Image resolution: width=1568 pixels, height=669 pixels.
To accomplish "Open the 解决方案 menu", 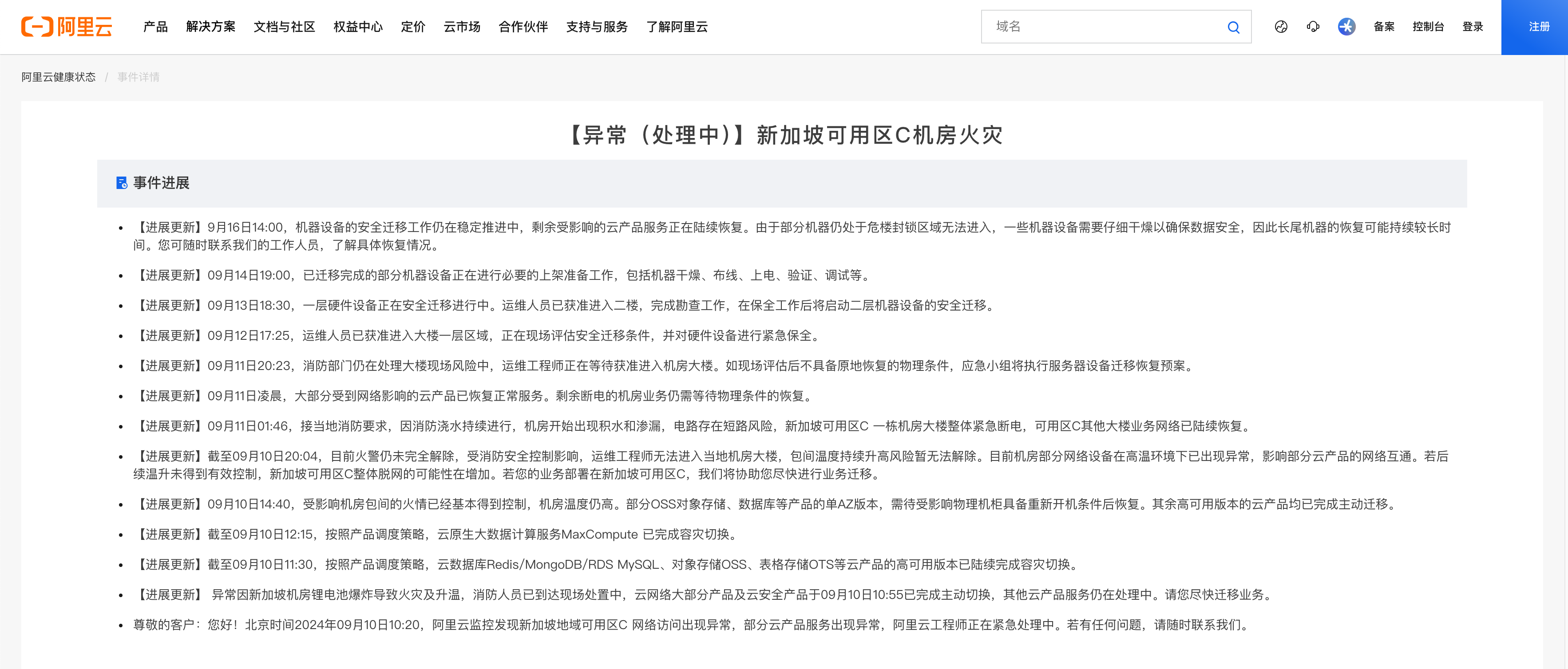I will click(210, 27).
